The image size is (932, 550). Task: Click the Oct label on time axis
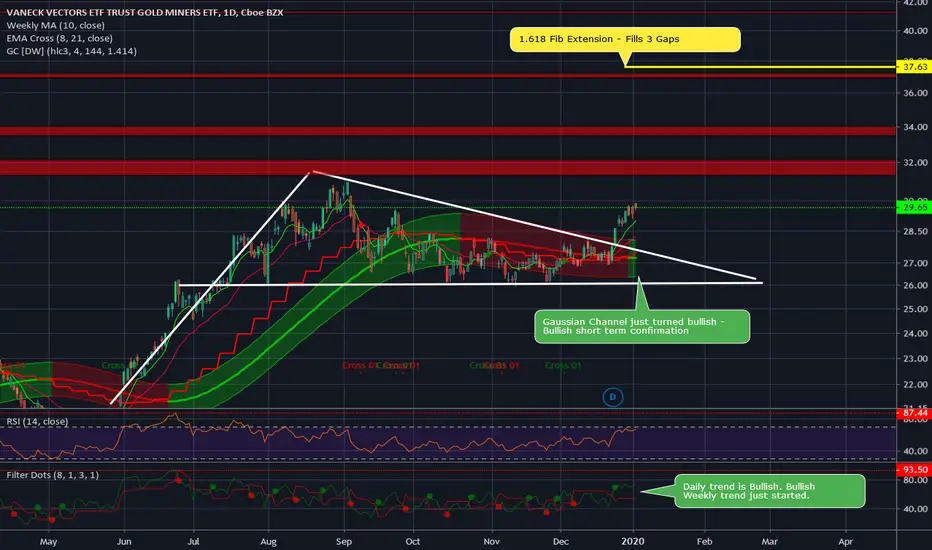click(413, 542)
